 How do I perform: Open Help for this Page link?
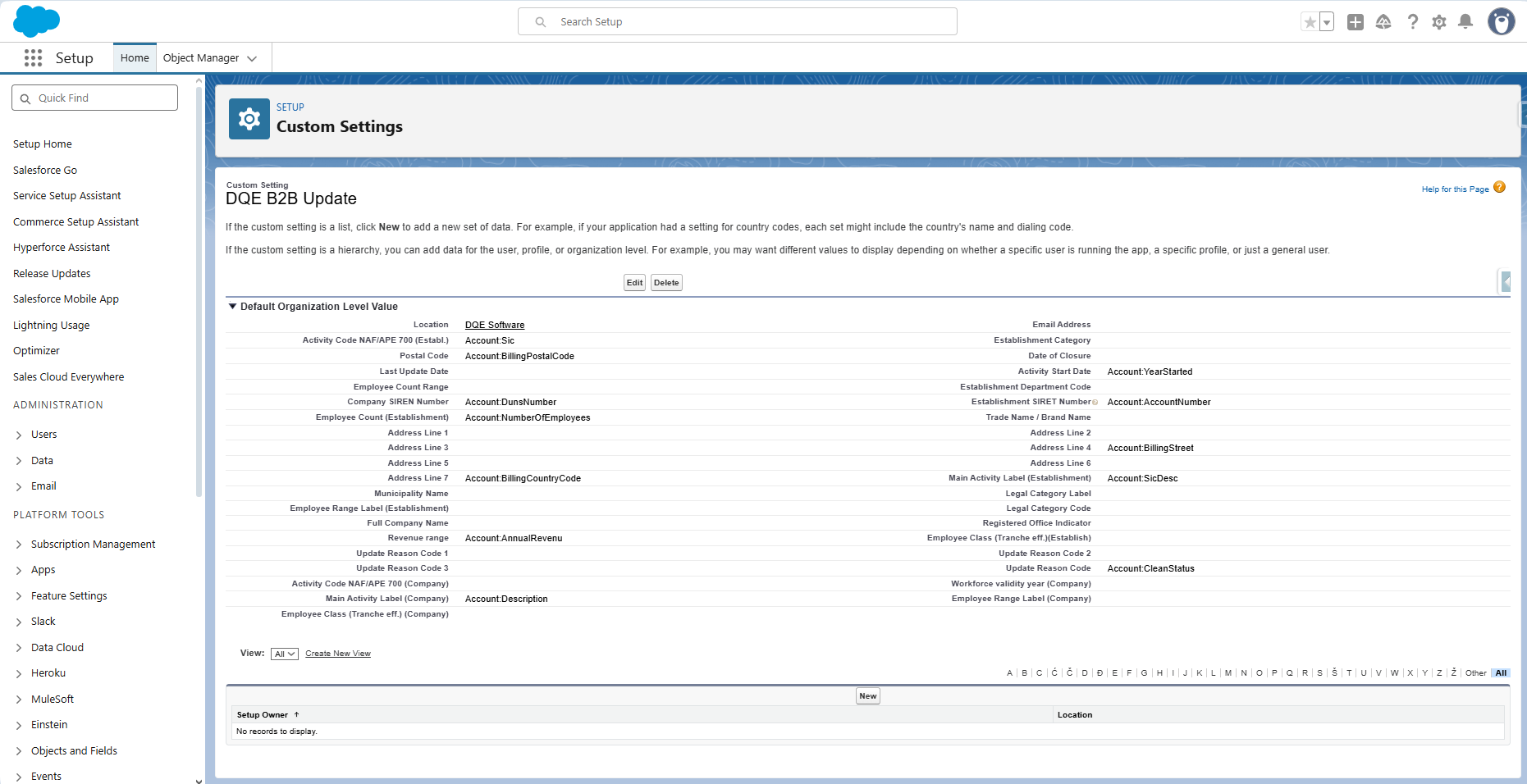1455,189
